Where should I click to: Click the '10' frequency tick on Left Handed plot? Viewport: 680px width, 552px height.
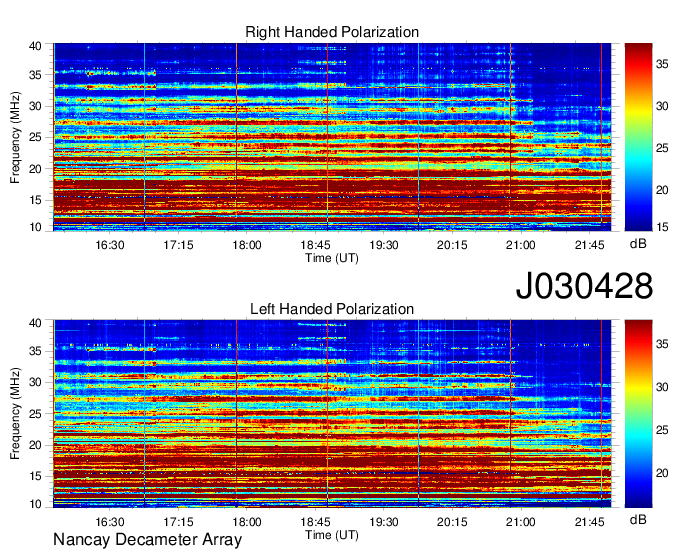(x=35, y=504)
